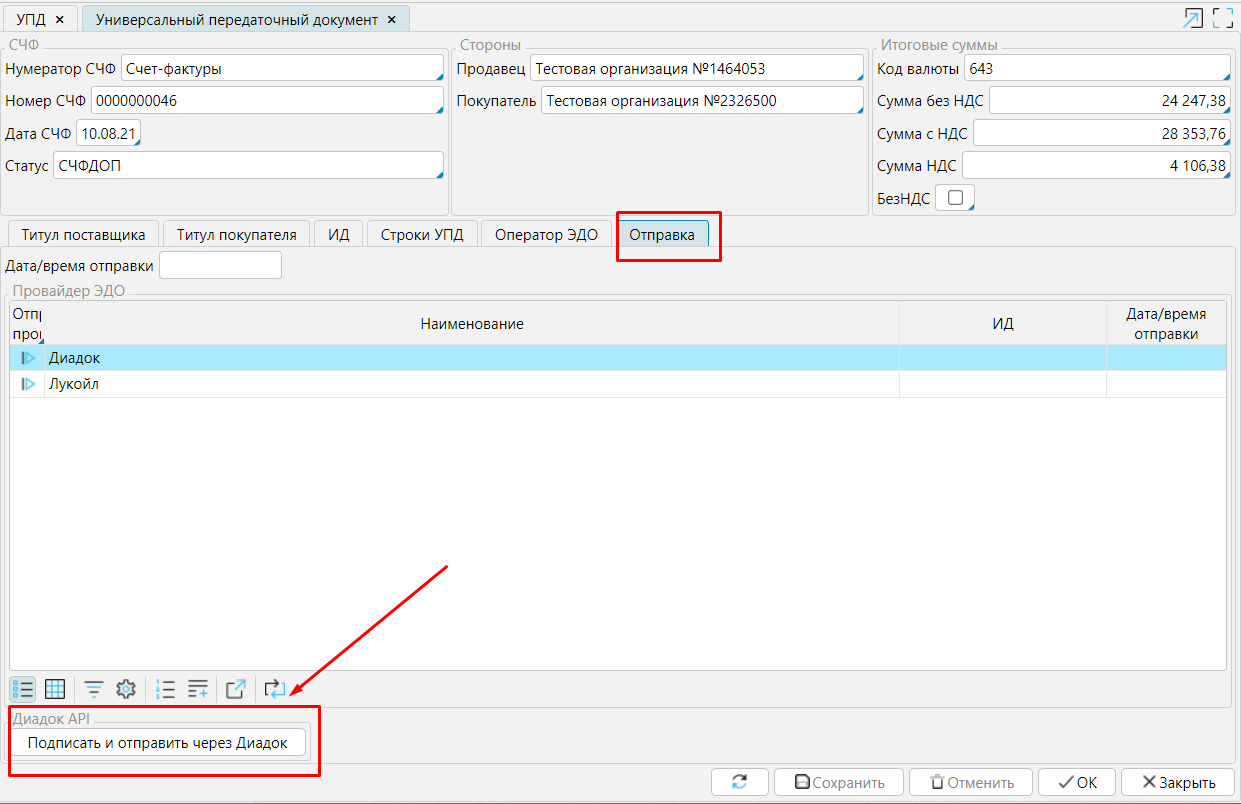This screenshot has width=1241, height=804.
Task: Click the repeat arrows icon in grid toolbar
Action: [274, 689]
